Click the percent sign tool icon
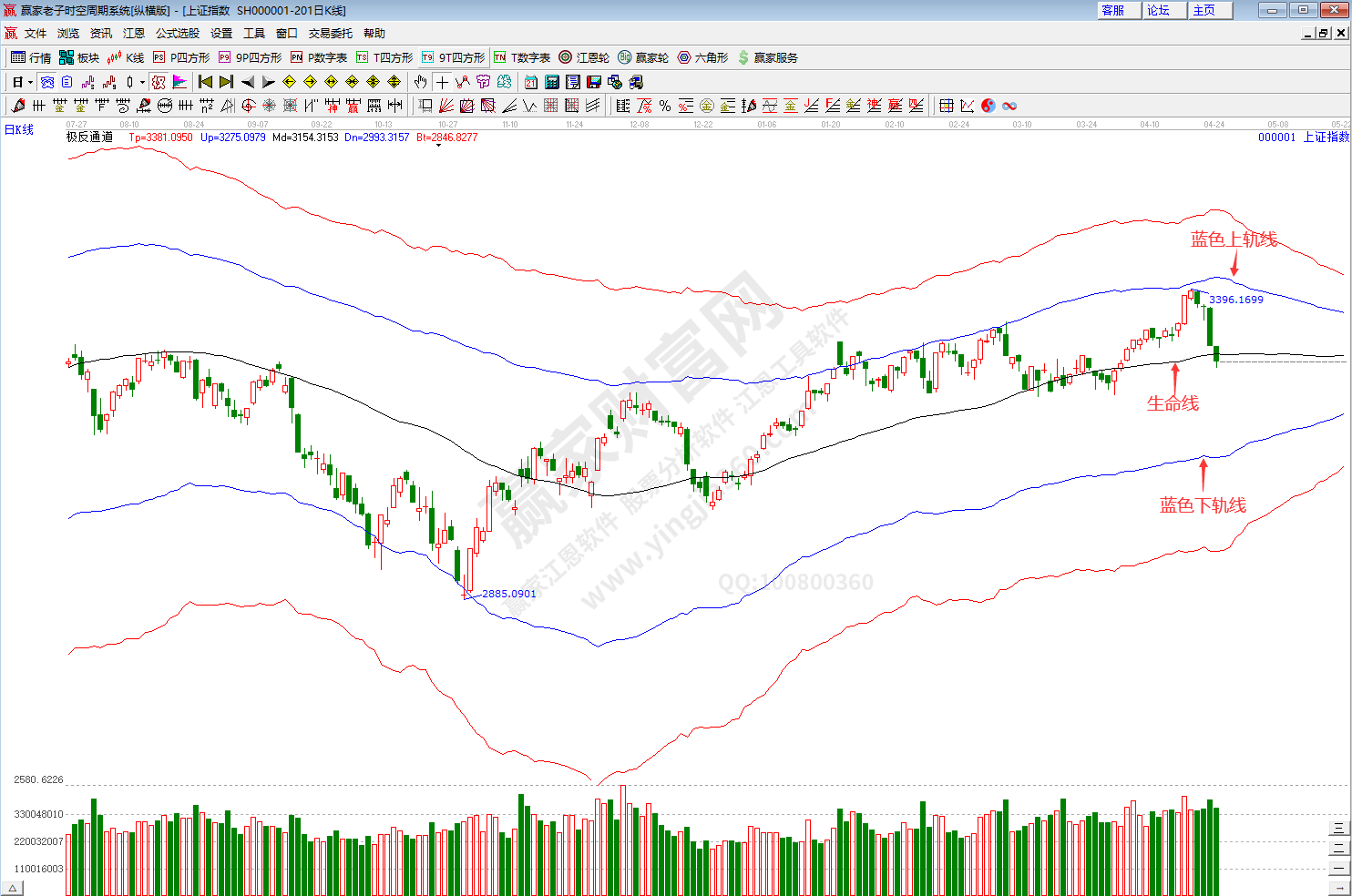The height and width of the screenshot is (896, 1352). (665, 106)
